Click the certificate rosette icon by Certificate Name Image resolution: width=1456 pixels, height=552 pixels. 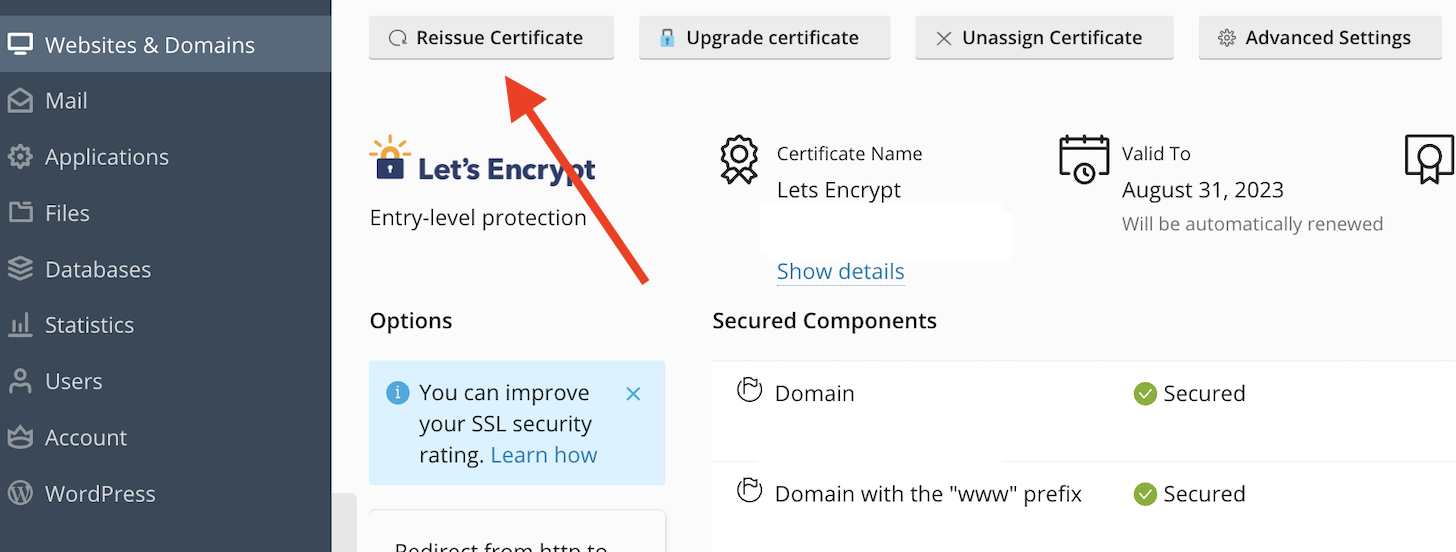click(x=739, y=160)
